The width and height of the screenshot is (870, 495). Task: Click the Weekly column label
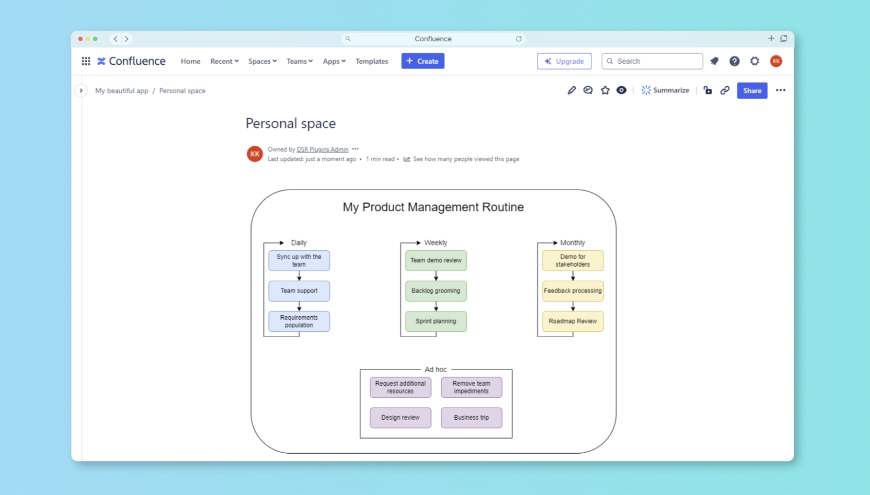(436, 243)
